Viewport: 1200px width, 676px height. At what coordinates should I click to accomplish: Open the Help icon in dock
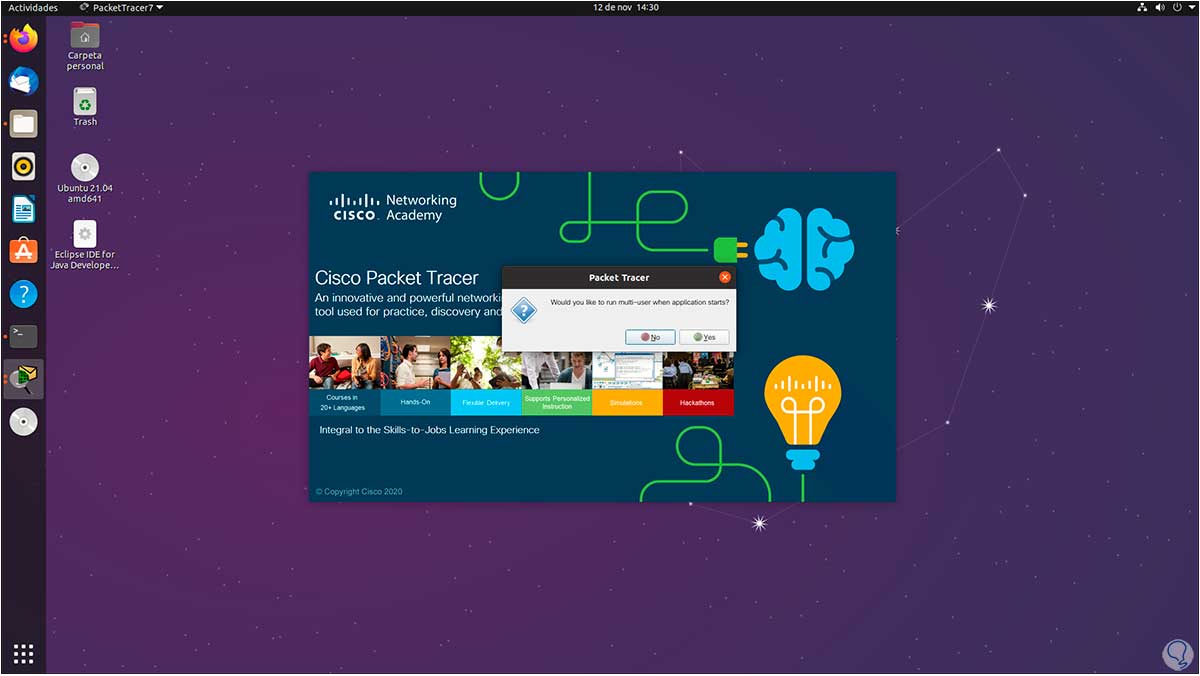(x=24, y=294)
